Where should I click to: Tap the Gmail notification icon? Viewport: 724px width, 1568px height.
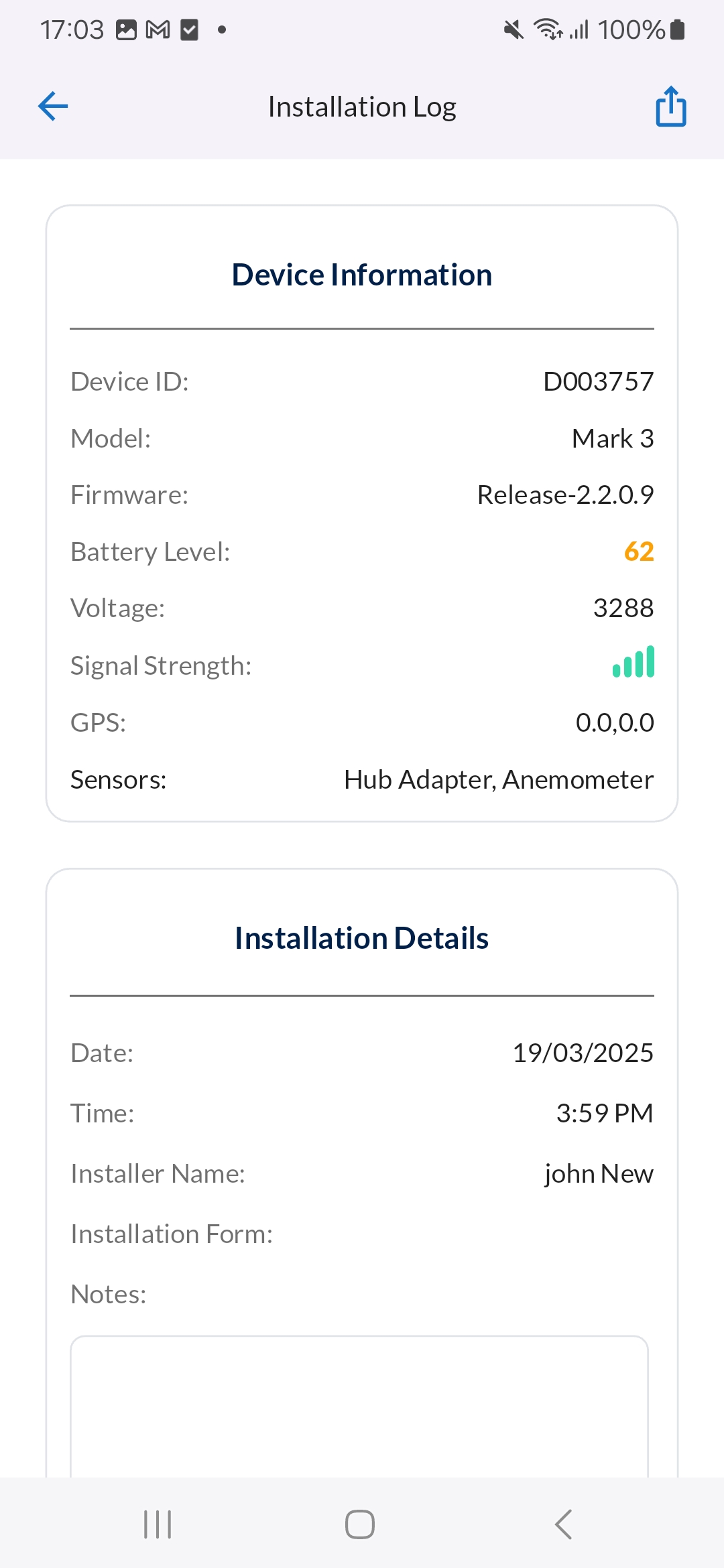158,30
